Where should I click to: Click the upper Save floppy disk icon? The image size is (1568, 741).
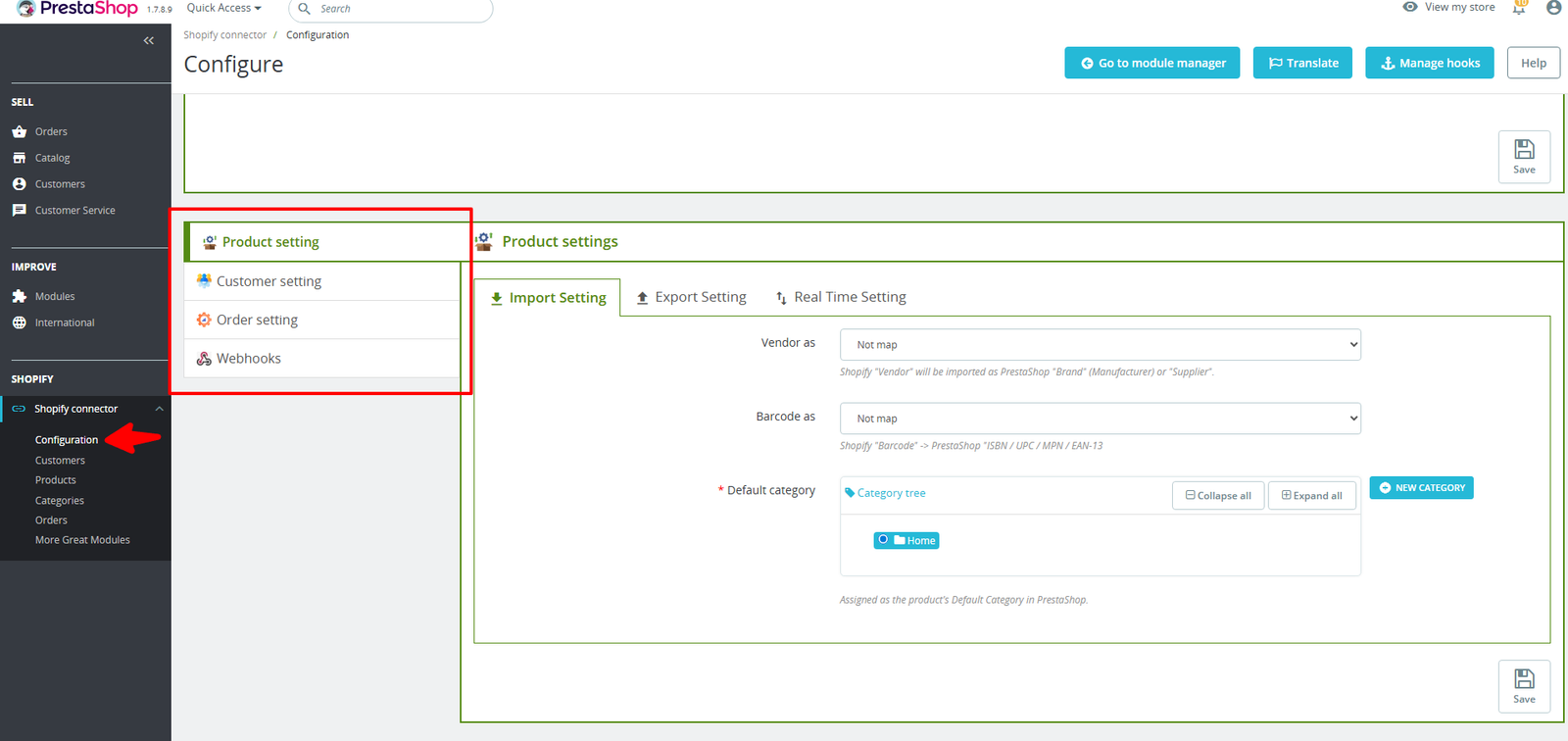tap(1524, 149)
